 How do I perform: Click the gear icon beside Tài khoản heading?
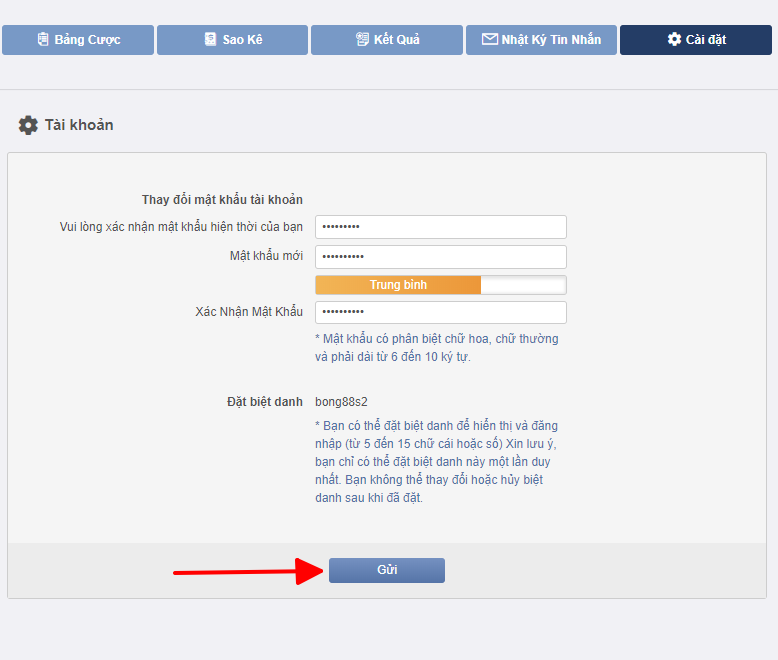tap(28, 125)
